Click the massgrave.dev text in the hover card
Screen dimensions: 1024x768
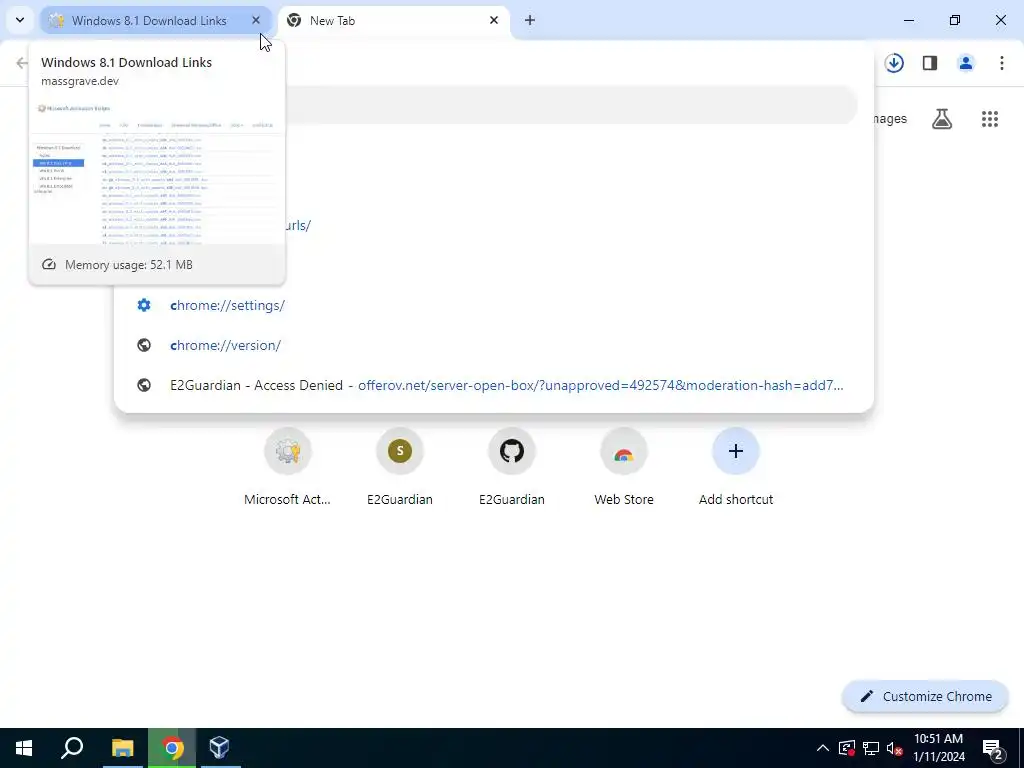coord(80,81)
